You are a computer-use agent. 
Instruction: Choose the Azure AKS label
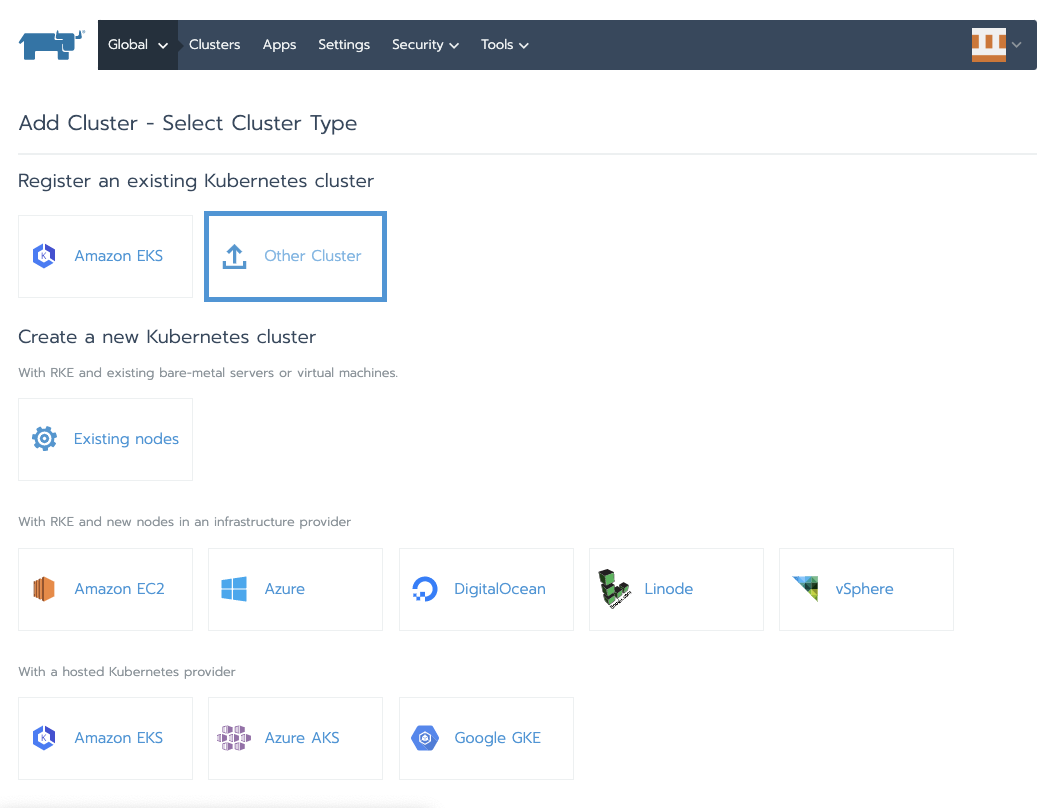tap(302, 738)
